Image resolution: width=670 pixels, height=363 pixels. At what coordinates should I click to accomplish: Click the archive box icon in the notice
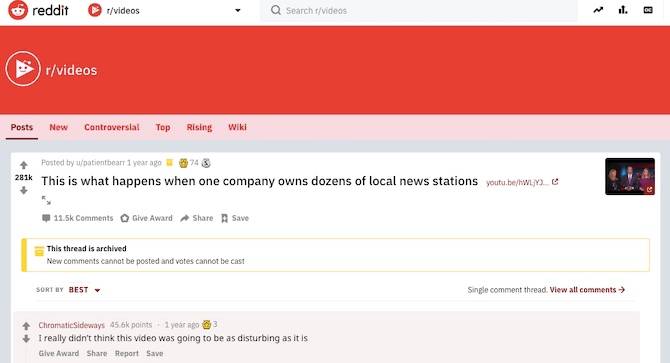click(39, 251)
